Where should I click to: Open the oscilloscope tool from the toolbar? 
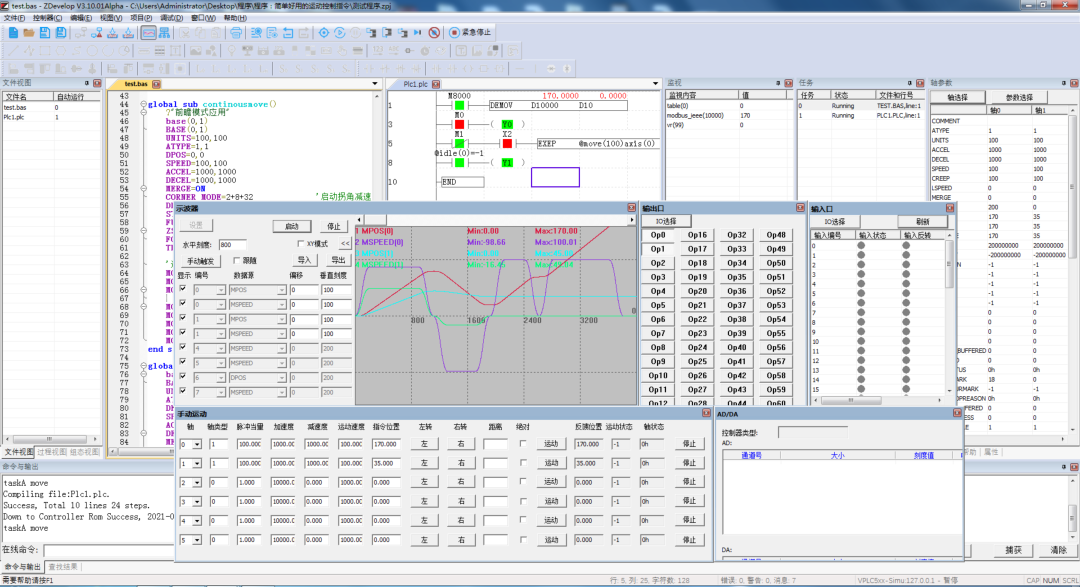point(148,33)
